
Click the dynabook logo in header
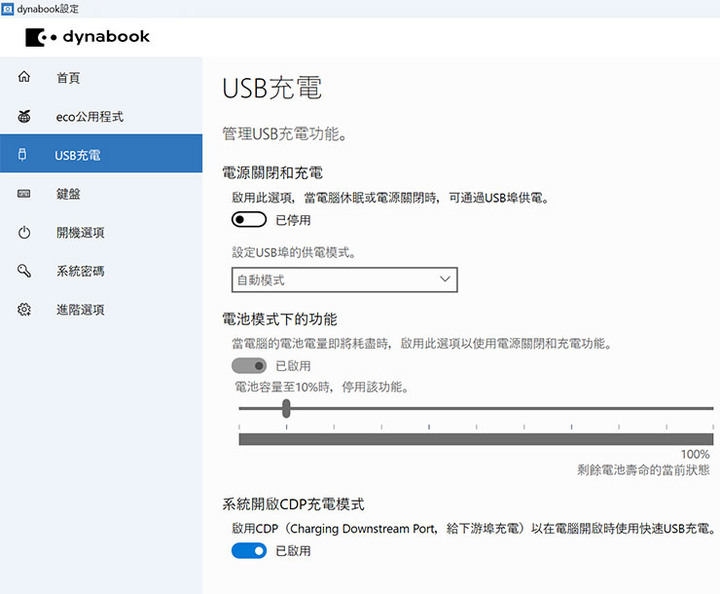[x=87, y=37]
